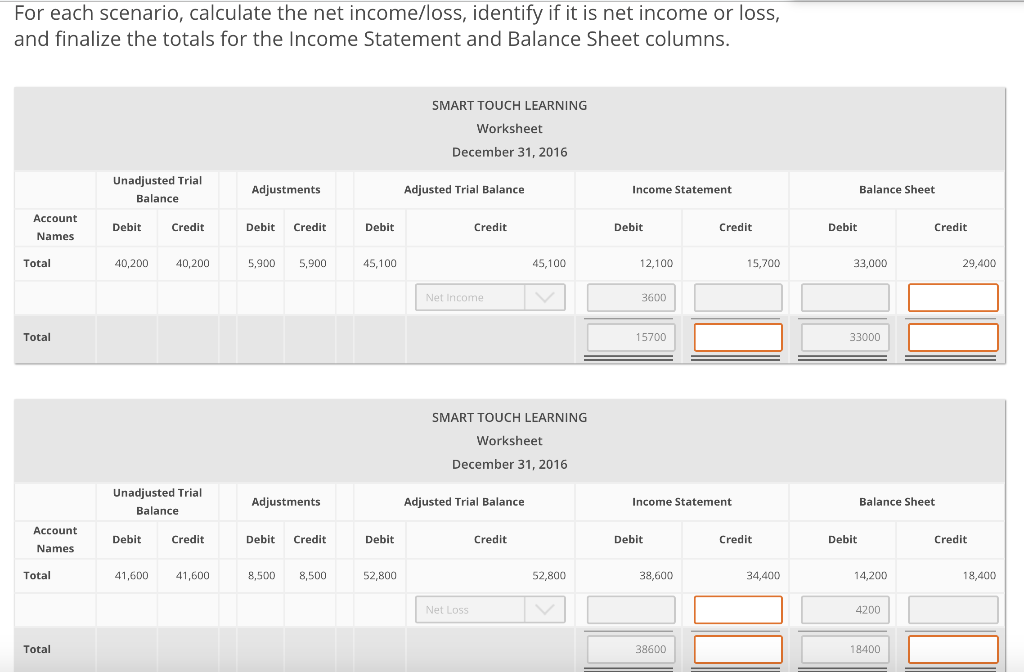Viewport: 1024px width, 672px height.
Task: Click the 4200 Balance Sheet Debit field
Action: pyautogui.click(x=845, y=609)
